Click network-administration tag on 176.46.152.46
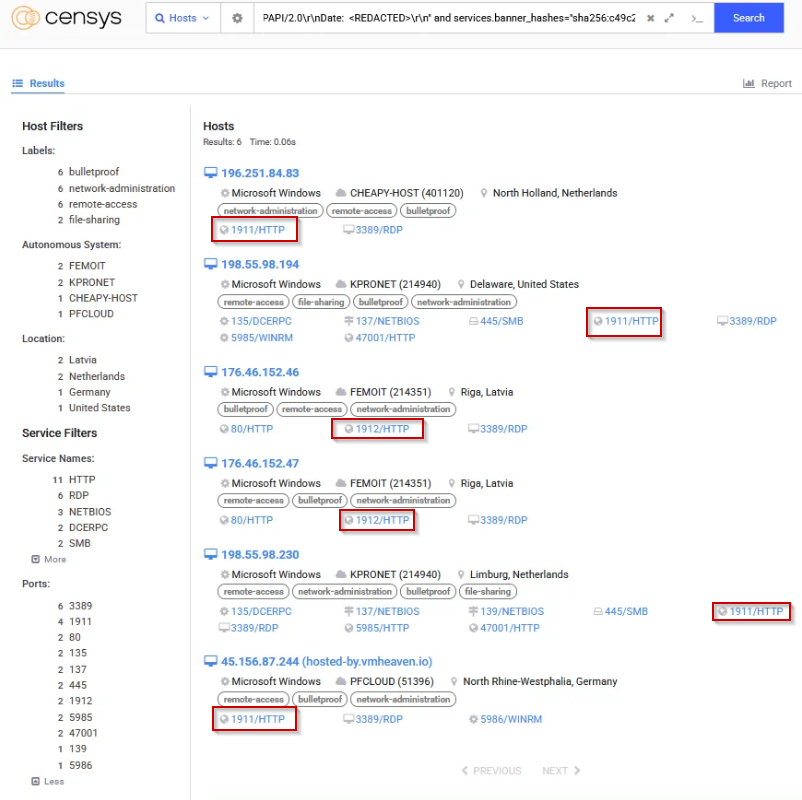Screen dimensions: 802x800 click(403, 409)
